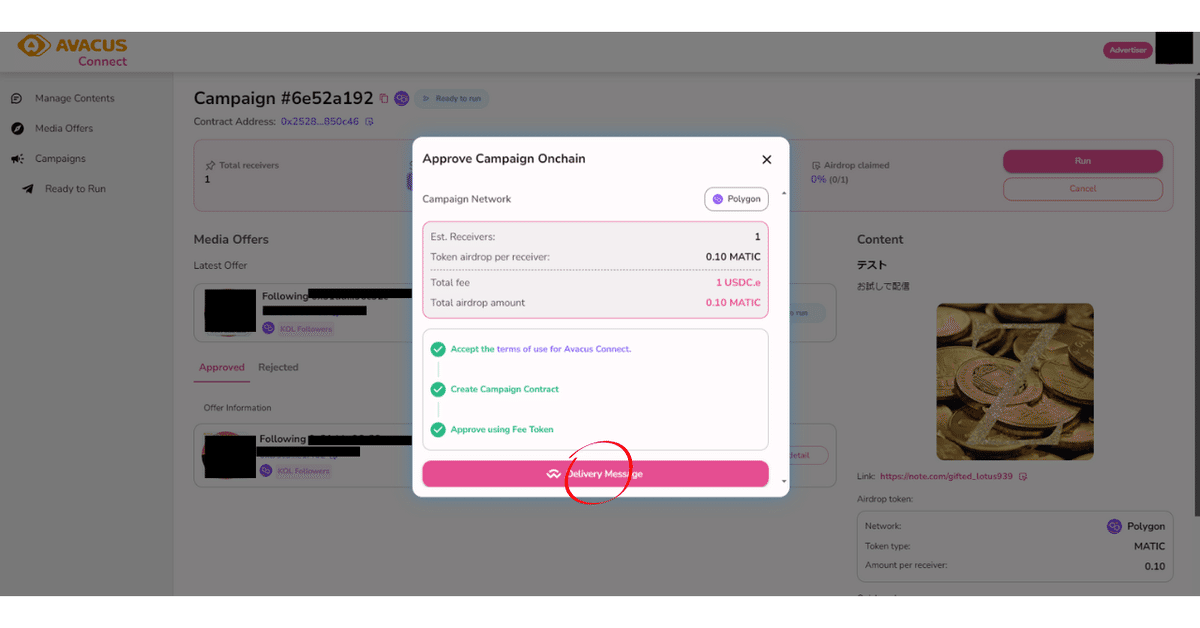This screenshot has height=628, width=1200.
Task: Open Media Offers in sidebar
Action: tap(64, 128)
